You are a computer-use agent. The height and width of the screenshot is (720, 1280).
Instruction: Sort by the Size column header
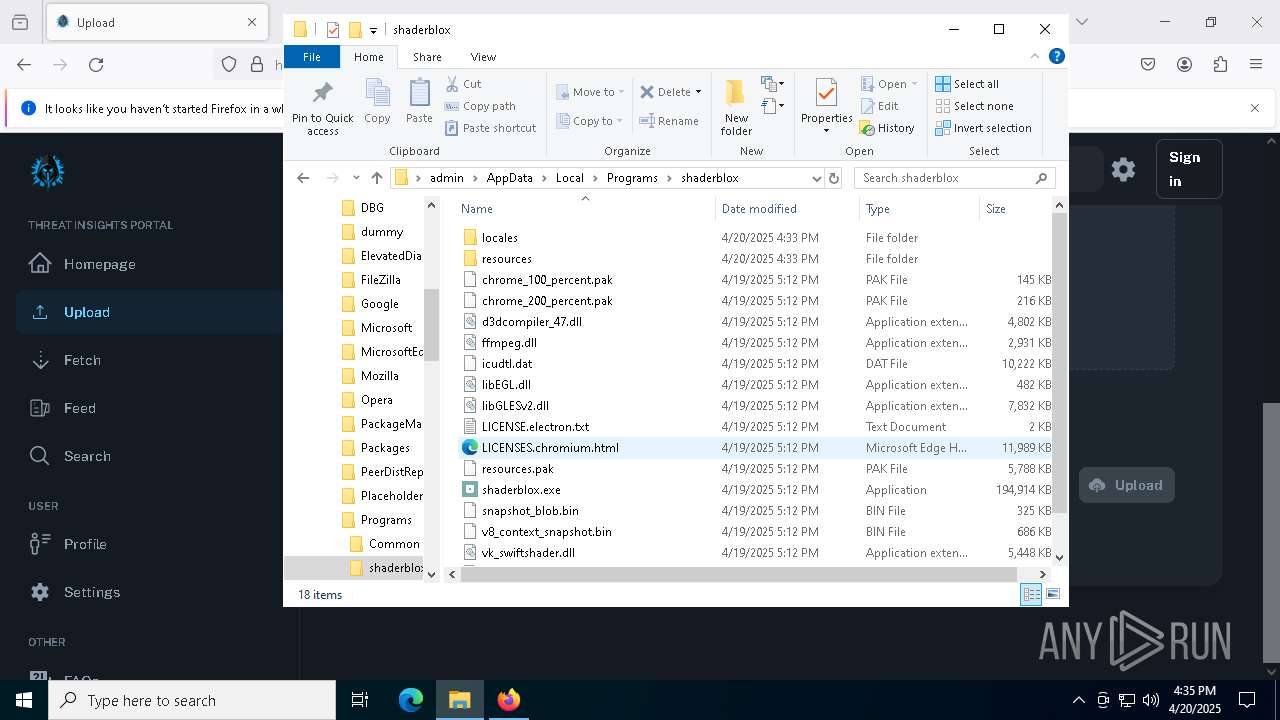coord(1015,208)
